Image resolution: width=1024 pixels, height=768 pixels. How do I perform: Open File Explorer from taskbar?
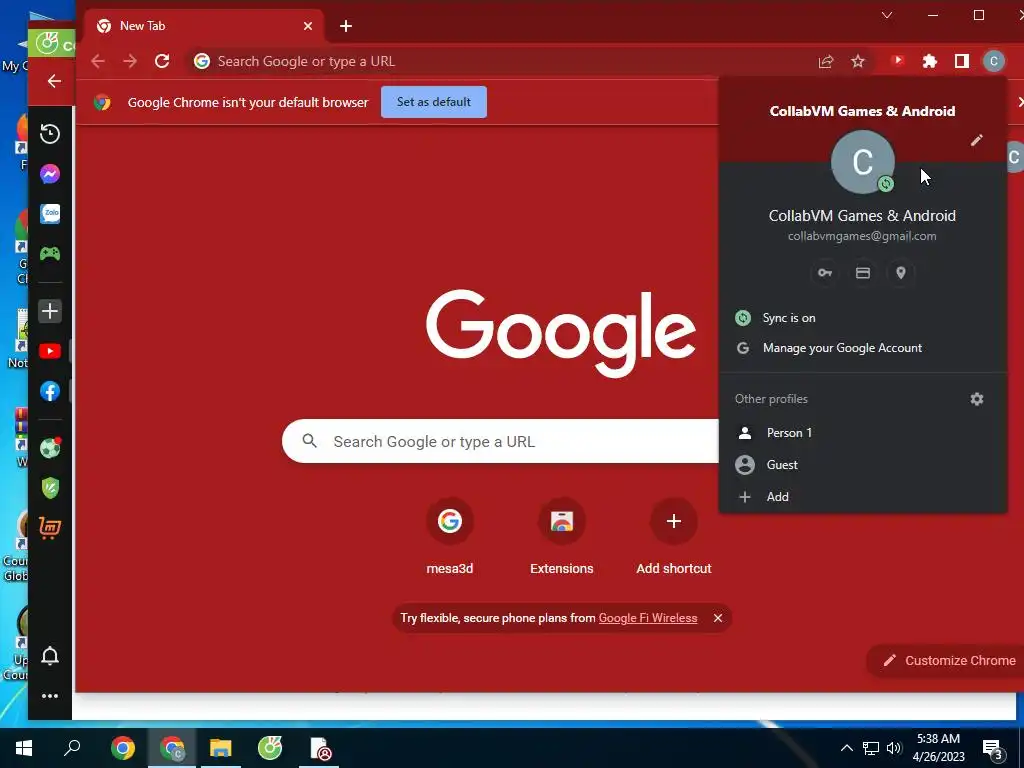pos(221,748)
